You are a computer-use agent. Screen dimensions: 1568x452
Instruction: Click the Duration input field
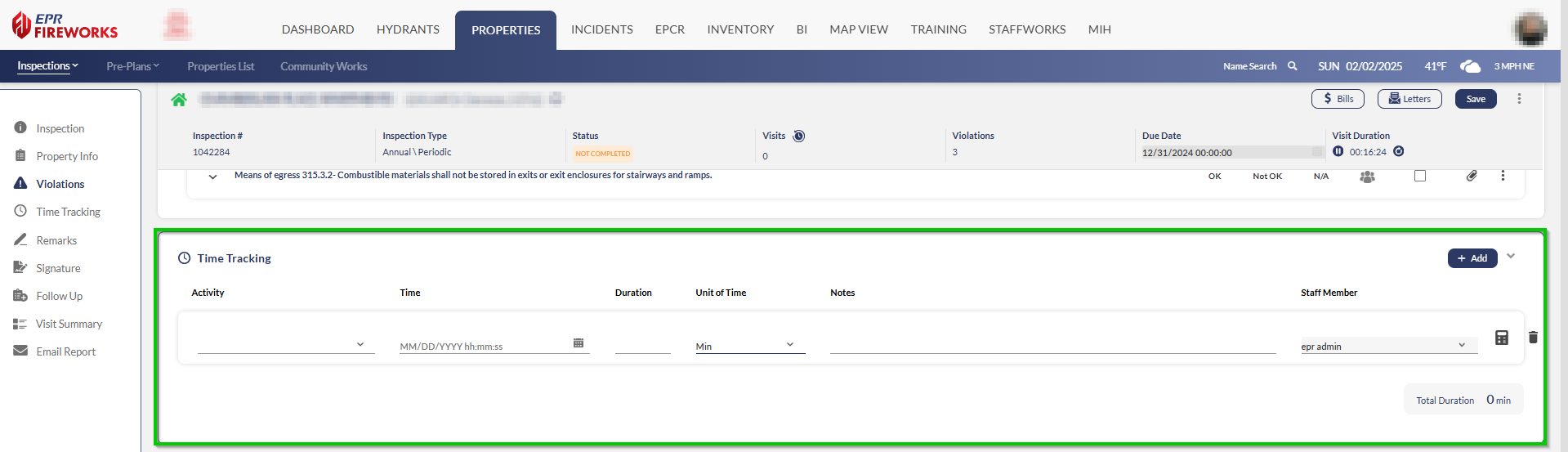[x=642, y=345]
